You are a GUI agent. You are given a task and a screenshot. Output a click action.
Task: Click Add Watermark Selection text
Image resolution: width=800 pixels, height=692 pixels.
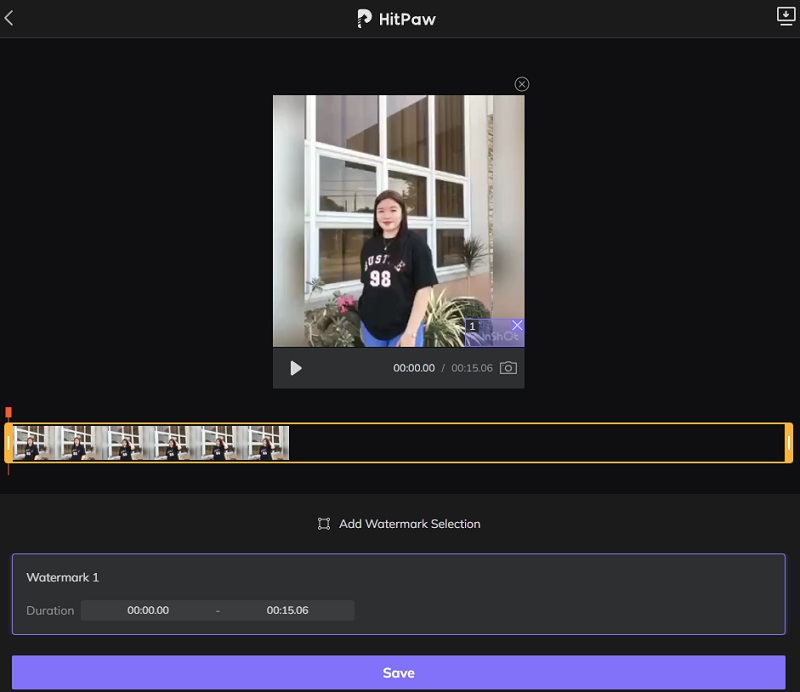pos(409,524)
